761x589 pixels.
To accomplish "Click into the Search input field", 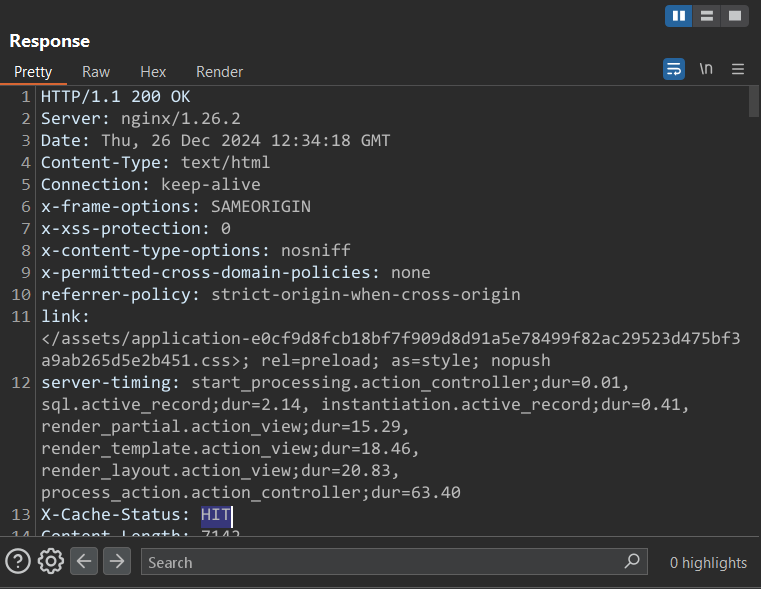I will [380, 562].
